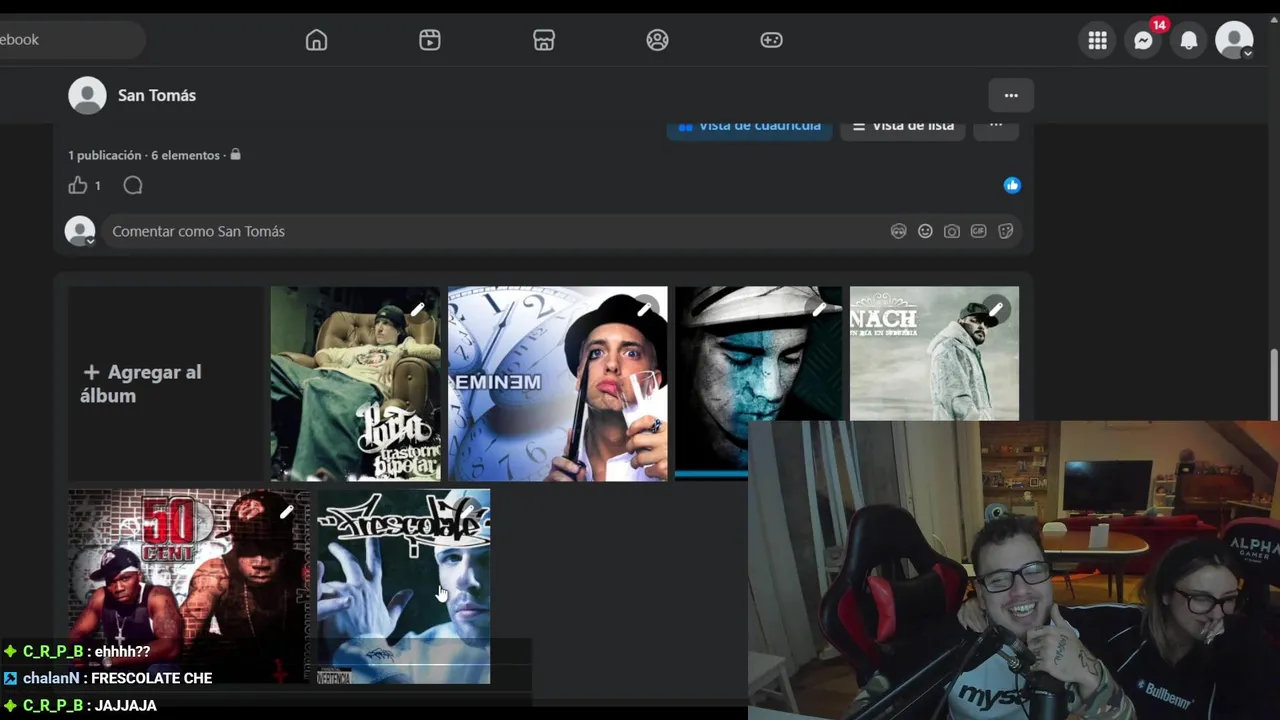Click chat message 'JAJJAJA' by C_R_P_B

(124, 706)
